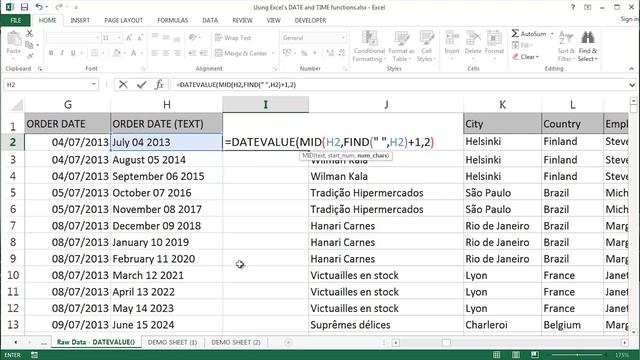Screen dimensions: 640x360
Task: Click the Sign in link
Action: coord(629,19)
